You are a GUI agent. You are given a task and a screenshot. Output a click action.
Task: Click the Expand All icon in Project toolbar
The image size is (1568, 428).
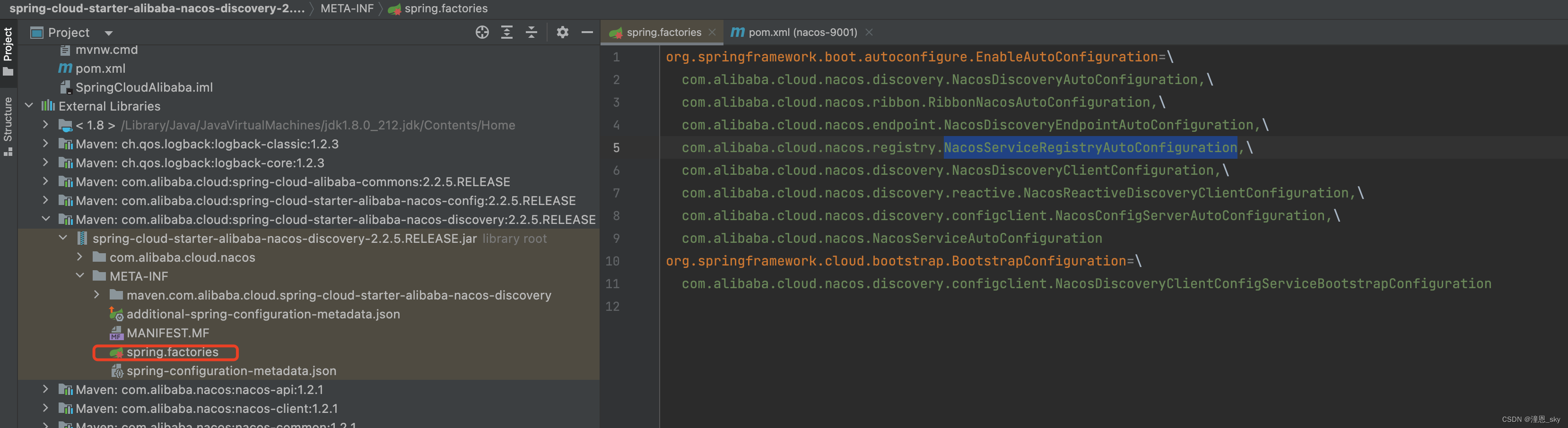[506, 32]
